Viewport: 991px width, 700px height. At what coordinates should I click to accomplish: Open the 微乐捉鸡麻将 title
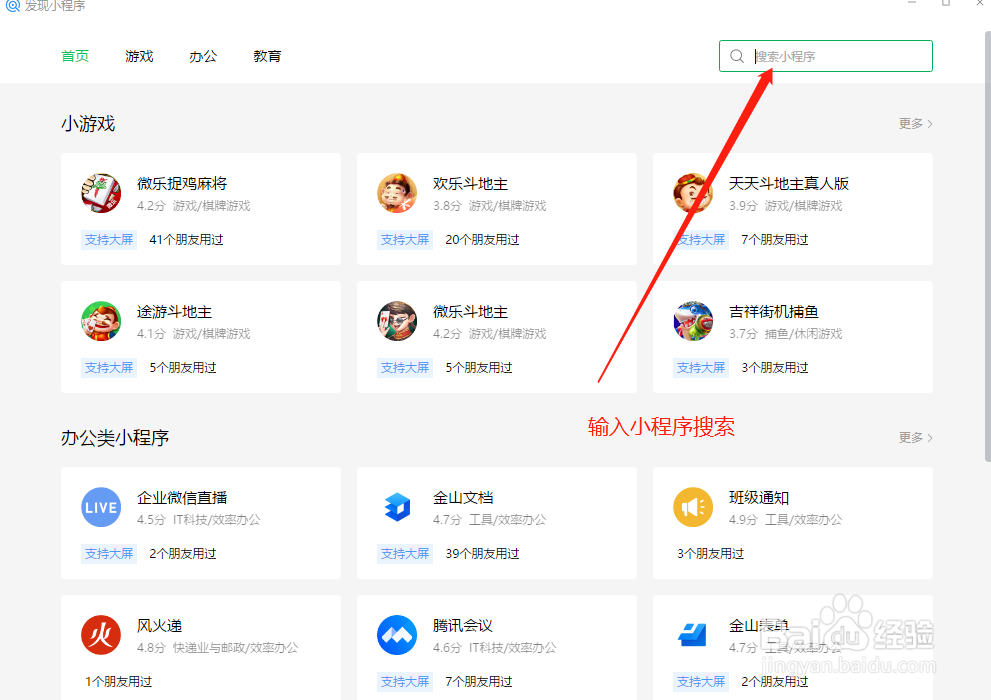click(182, 184)
